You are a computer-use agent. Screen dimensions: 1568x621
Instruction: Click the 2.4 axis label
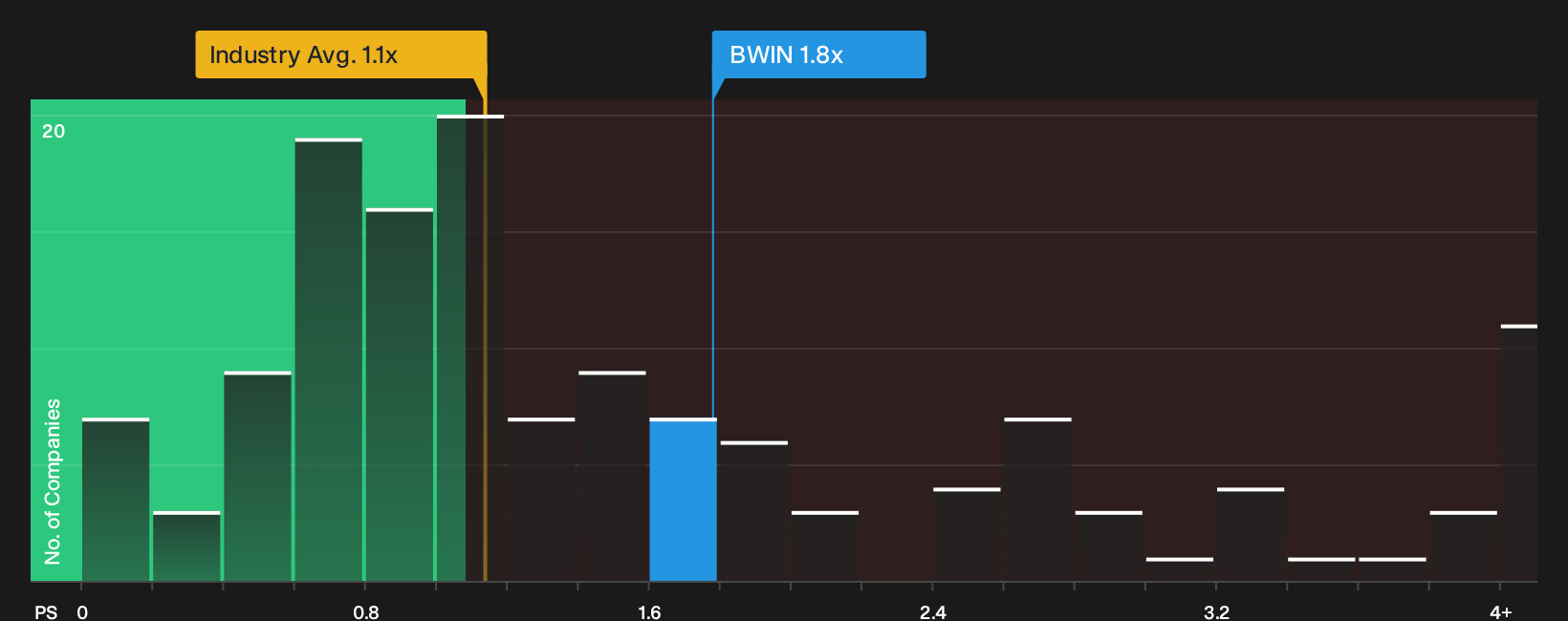pos(933,612)
